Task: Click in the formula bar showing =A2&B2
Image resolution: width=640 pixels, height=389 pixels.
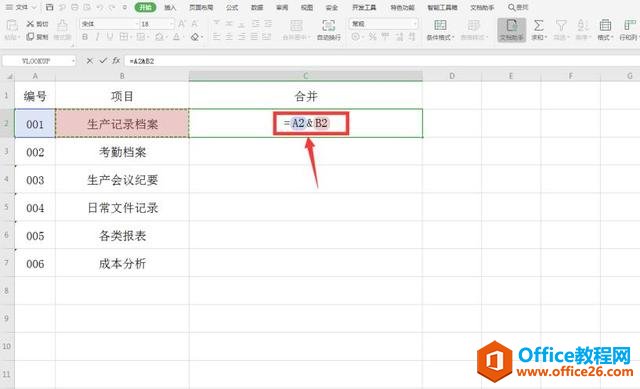Action: click(382, 61)
